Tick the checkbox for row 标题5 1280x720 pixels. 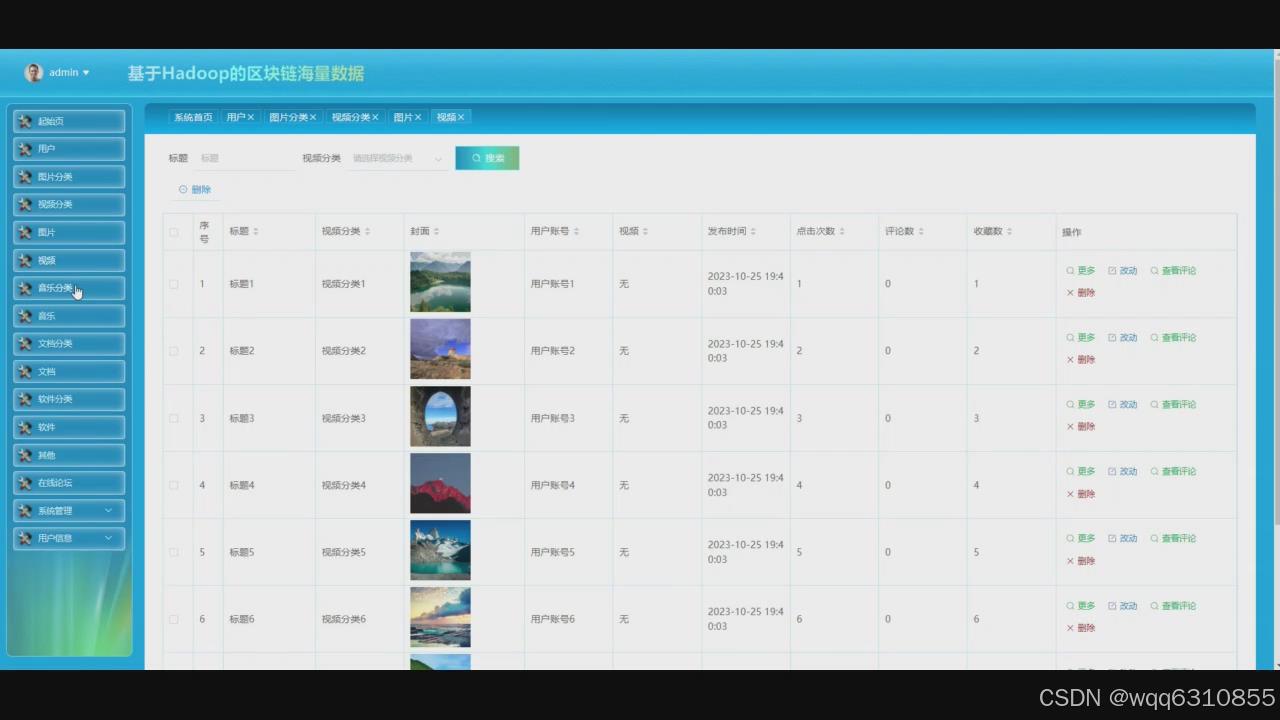[174, 552]
